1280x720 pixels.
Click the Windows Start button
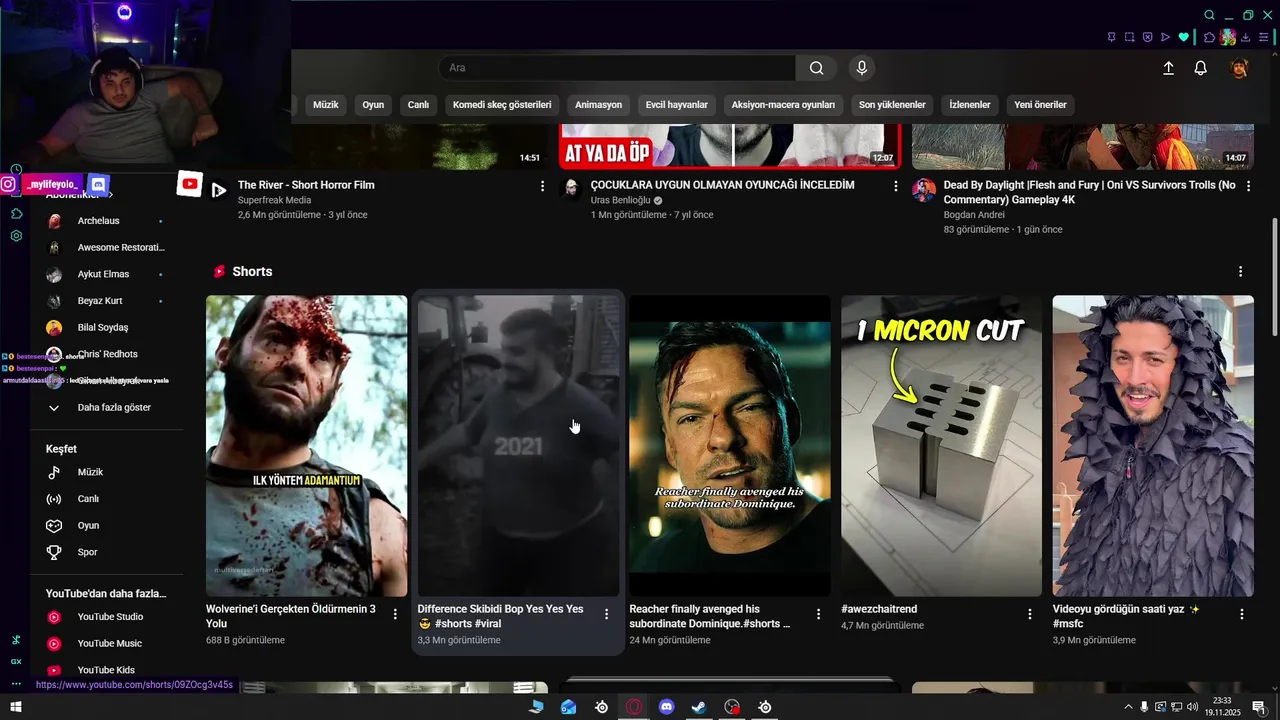click(16, 707)
